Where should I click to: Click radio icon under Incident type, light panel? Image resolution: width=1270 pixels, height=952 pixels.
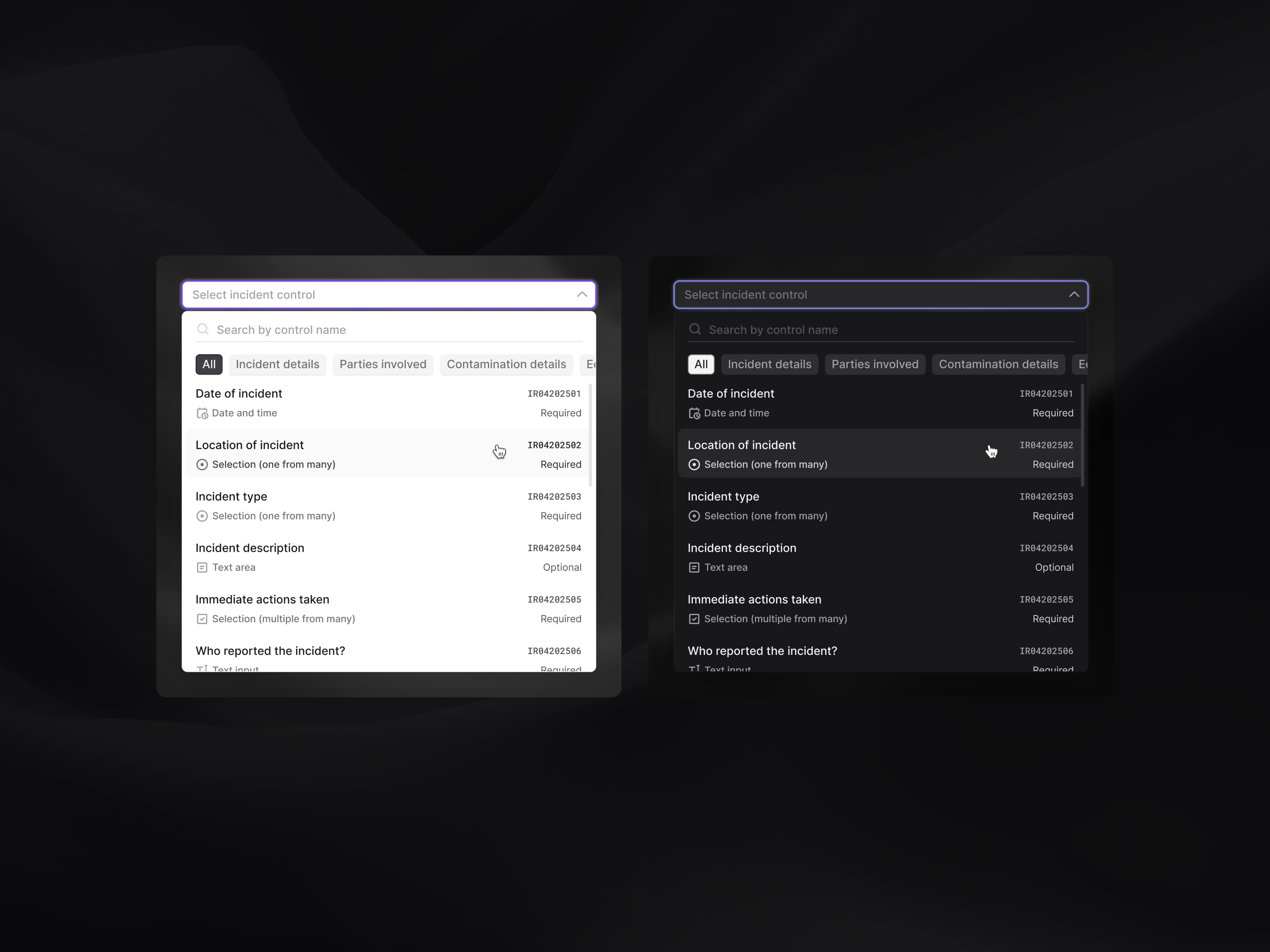pos(202,516)
